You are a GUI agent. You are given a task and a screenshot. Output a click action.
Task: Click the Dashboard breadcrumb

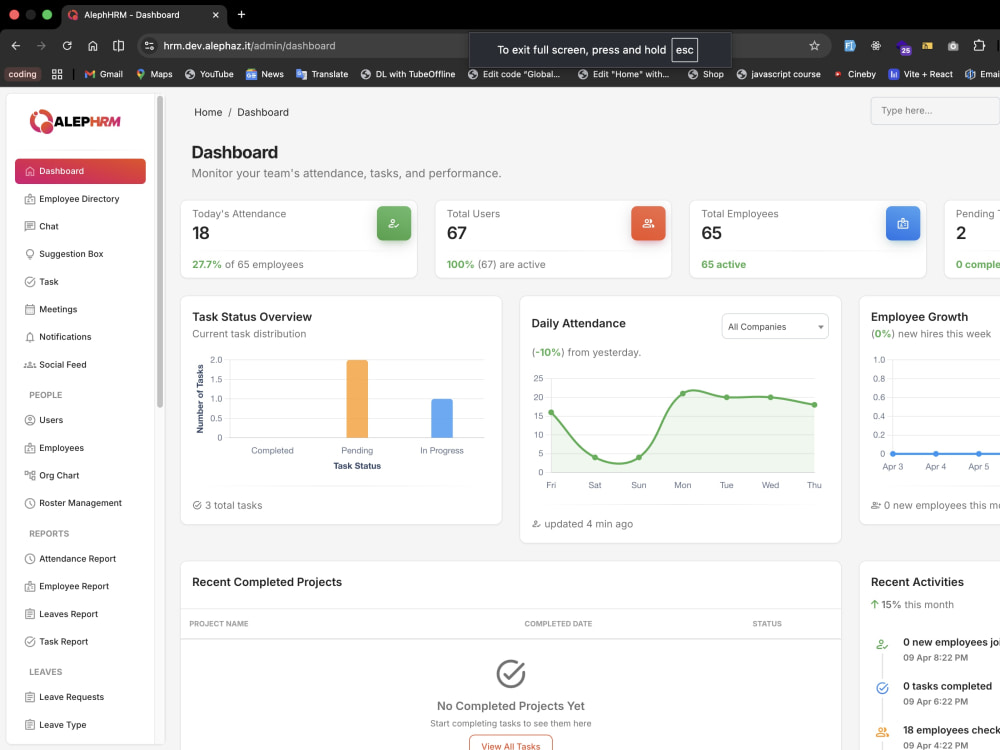pyautogui.click(x=263, y=112)
